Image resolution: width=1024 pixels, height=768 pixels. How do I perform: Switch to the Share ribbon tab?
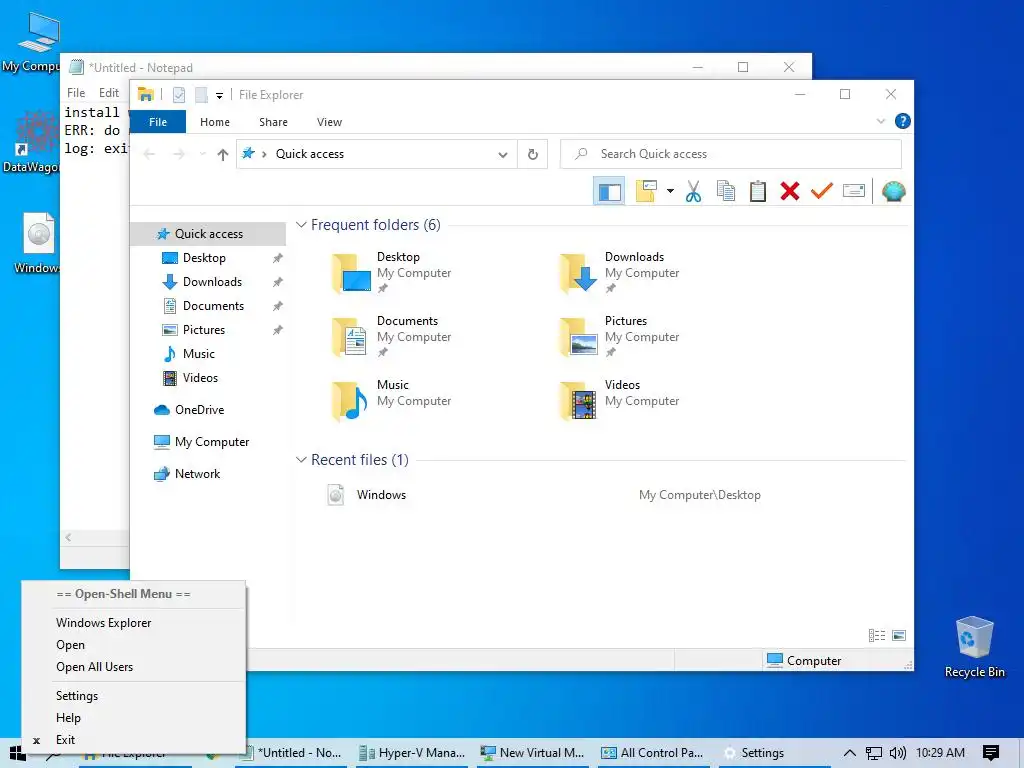click(273, 122)
